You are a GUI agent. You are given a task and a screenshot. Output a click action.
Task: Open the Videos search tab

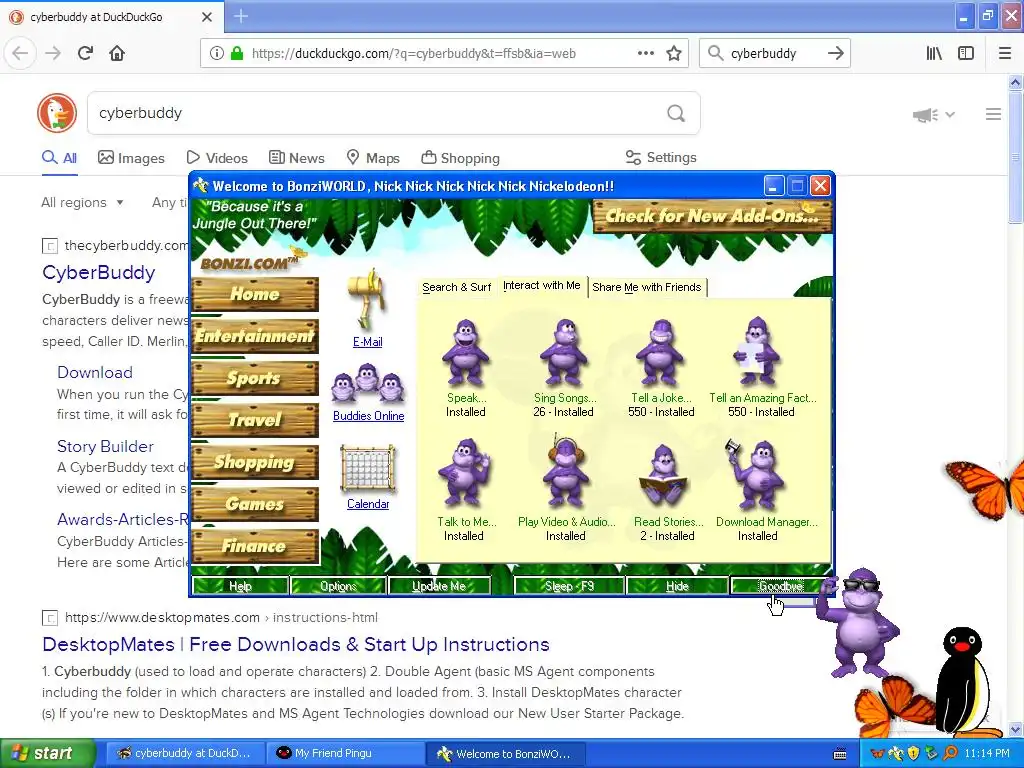[217, 158]
